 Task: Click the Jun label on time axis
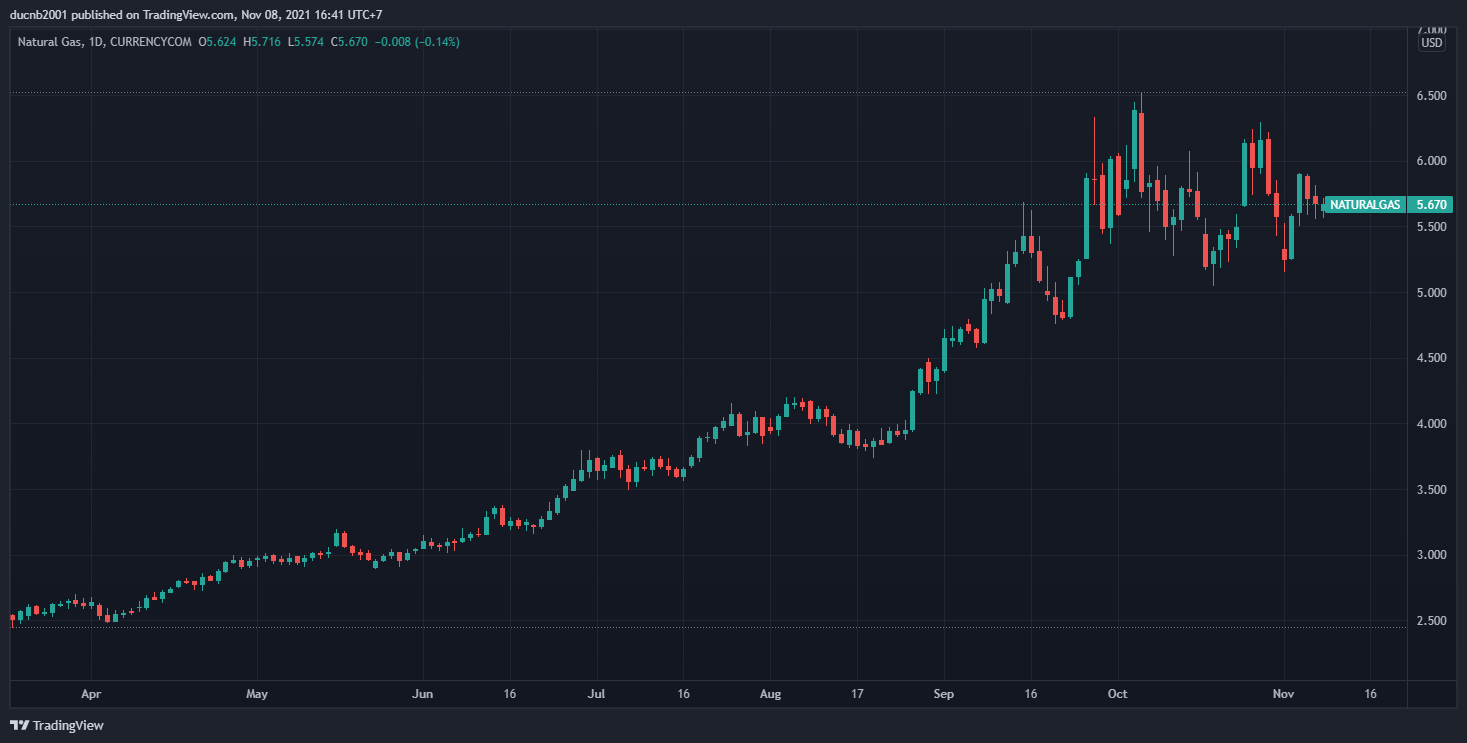pyautogui.click(x=423, y=693)
